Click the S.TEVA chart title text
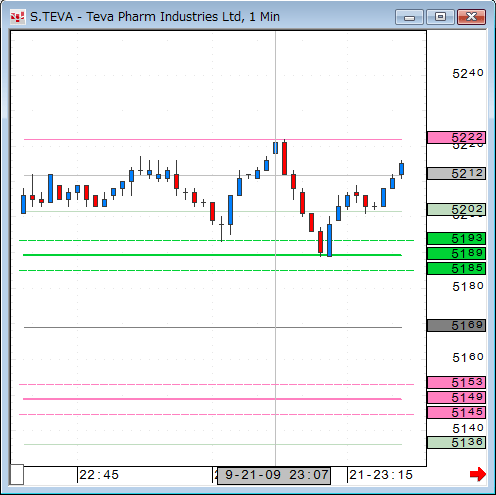The height and width of the screenshot is (495, 496). [155, 17]
